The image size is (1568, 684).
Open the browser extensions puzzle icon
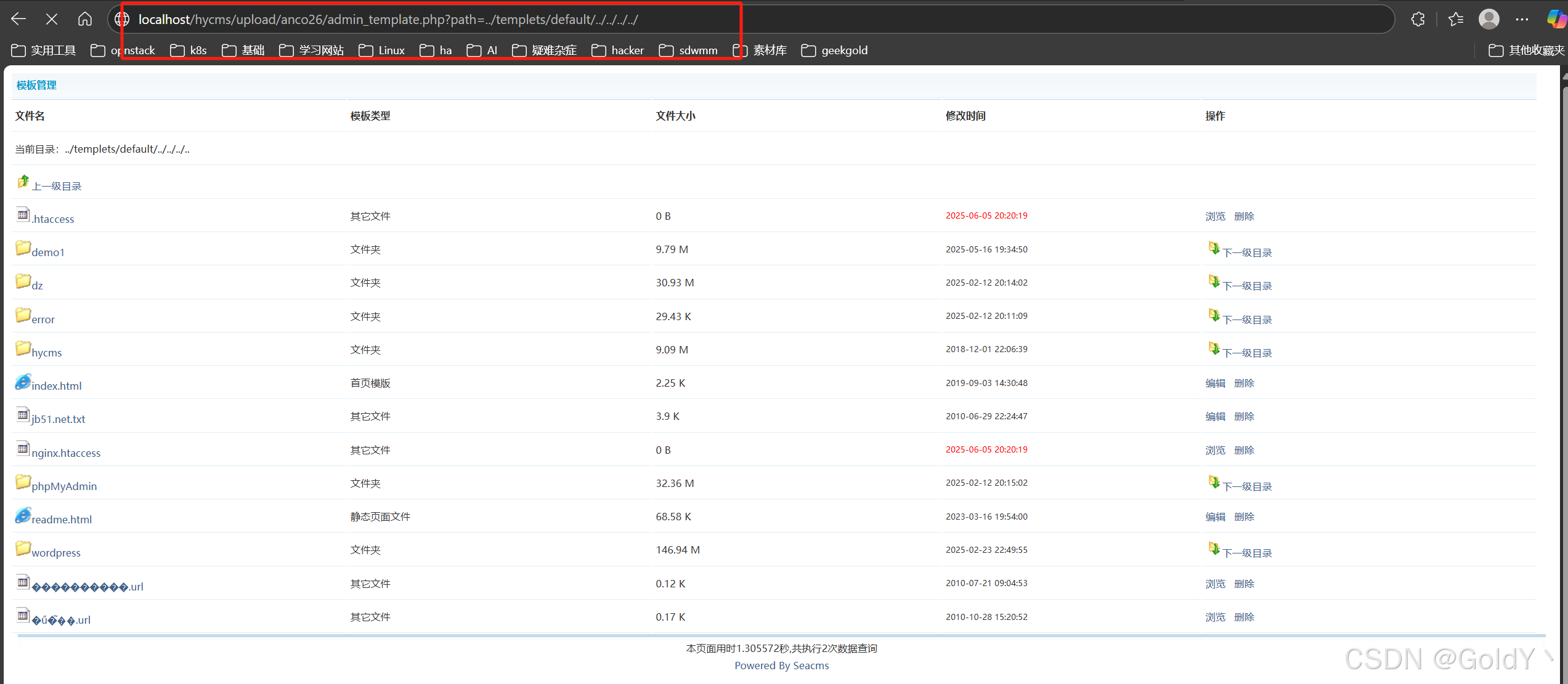pos(1418,19)
